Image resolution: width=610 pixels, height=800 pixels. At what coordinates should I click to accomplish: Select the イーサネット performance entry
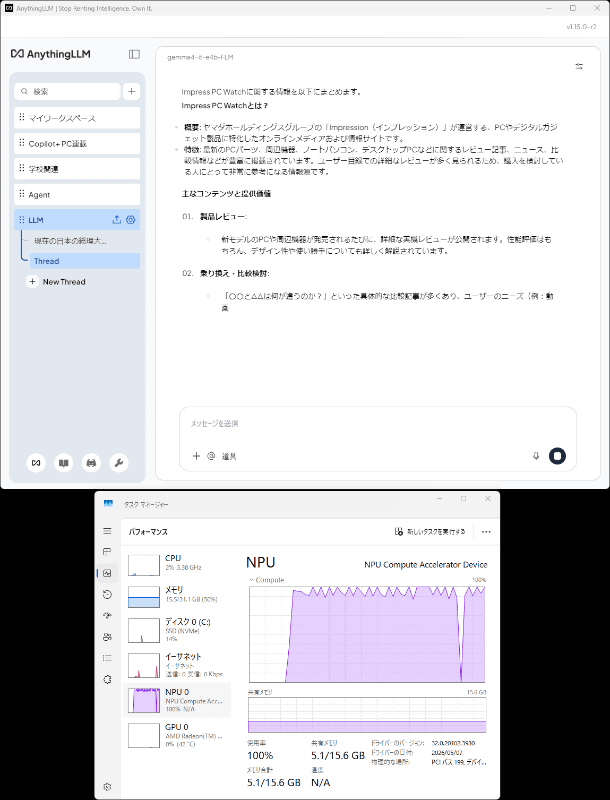point(176,665)
